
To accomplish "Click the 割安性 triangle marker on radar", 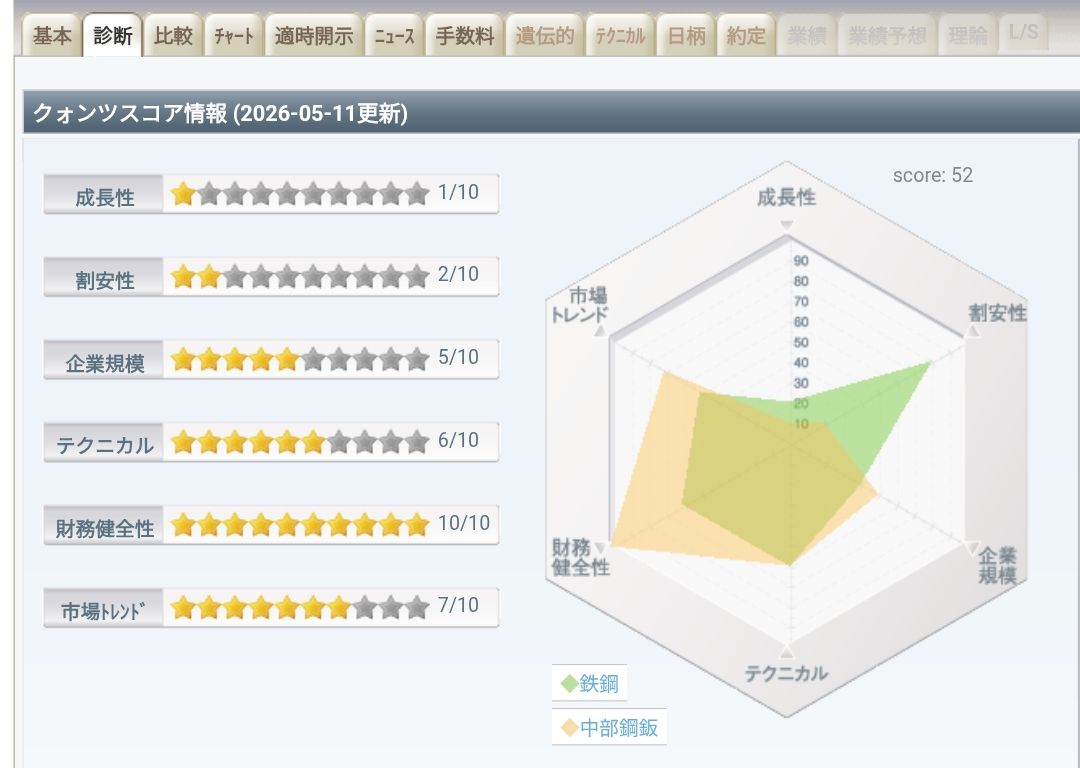I will click(x=973, y=331).
